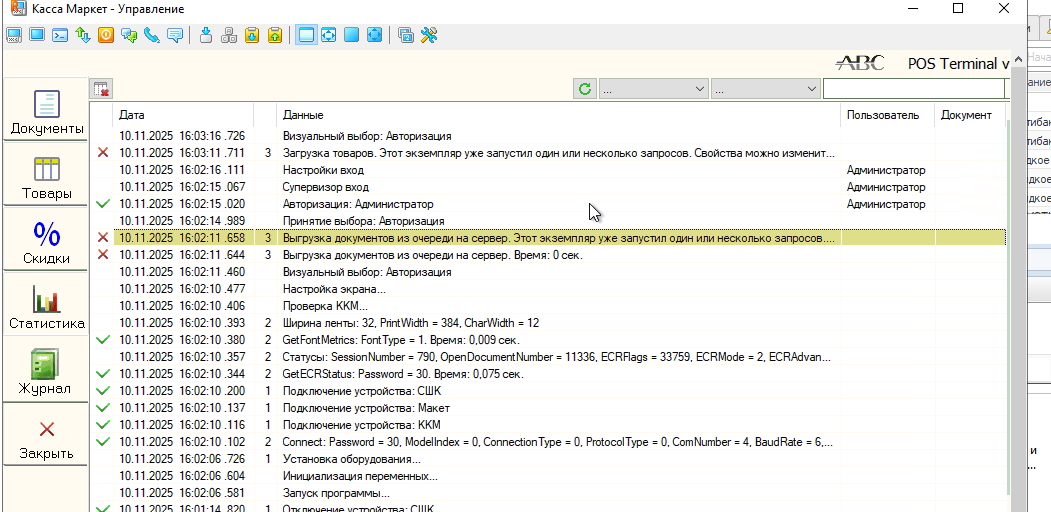The height and width of the screenshot is (512, 1051).
Task: Select 'Подключение устройства: Макет' row
Action: [x=548, y=408]
